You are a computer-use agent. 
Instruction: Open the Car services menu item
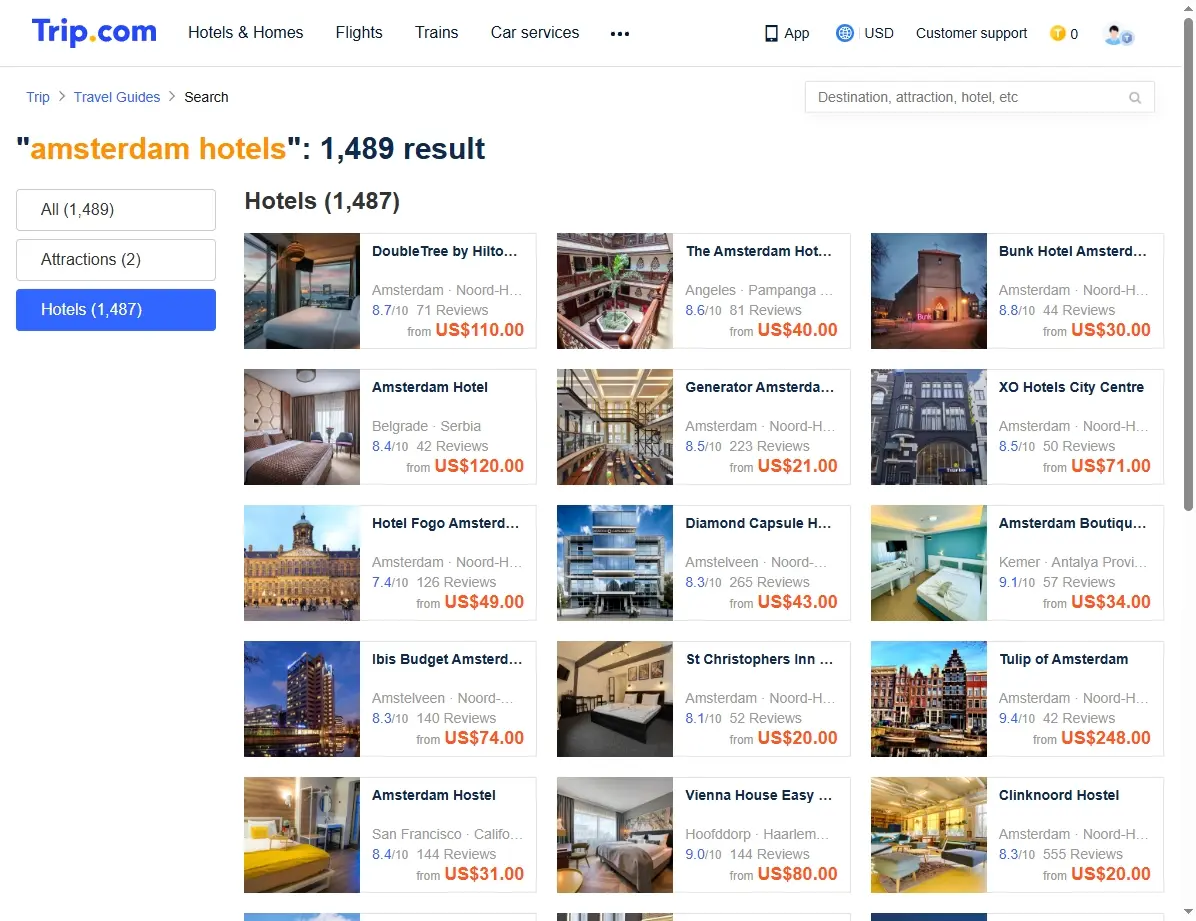tap(535, 33)
